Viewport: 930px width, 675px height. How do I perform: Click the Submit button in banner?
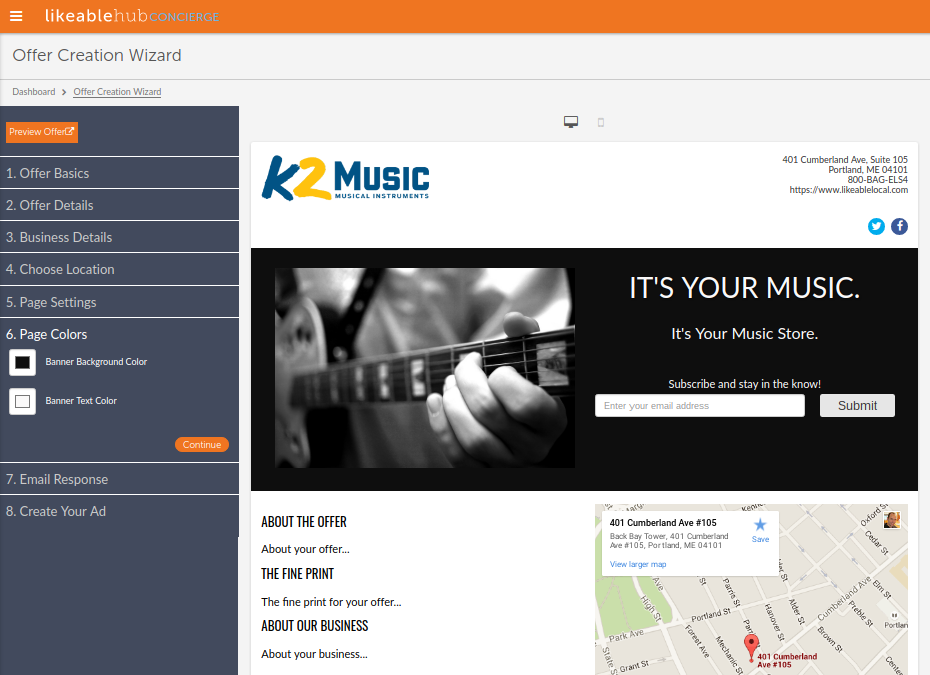(x=857, y=406)
